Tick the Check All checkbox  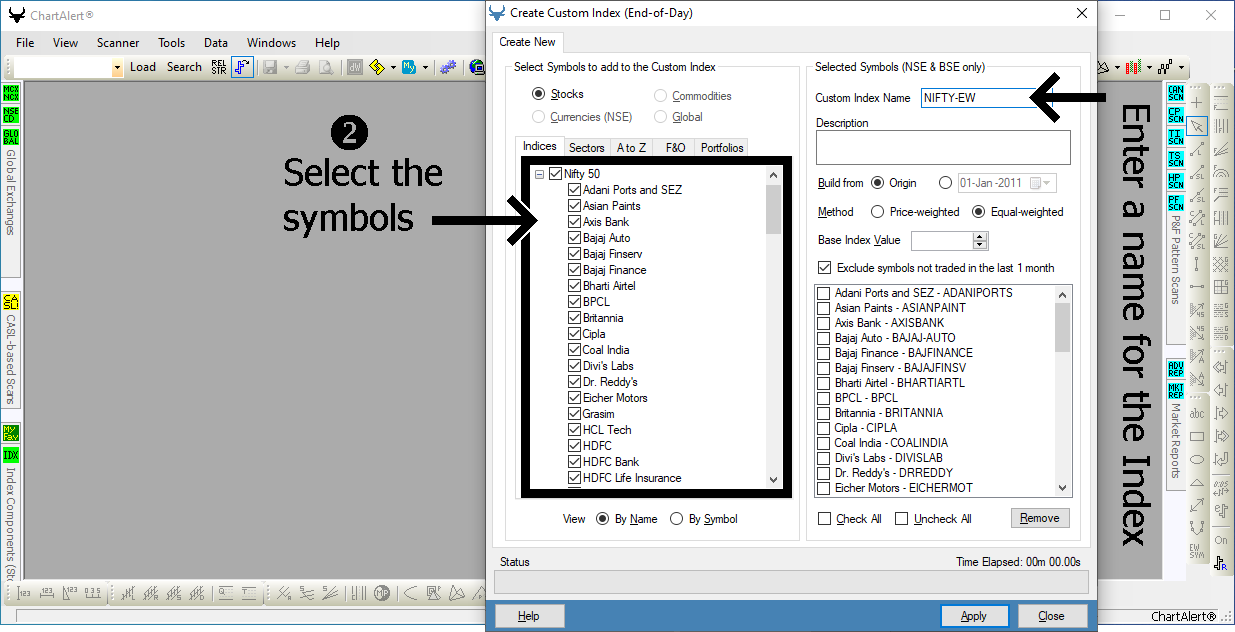(x=825, y=519)
